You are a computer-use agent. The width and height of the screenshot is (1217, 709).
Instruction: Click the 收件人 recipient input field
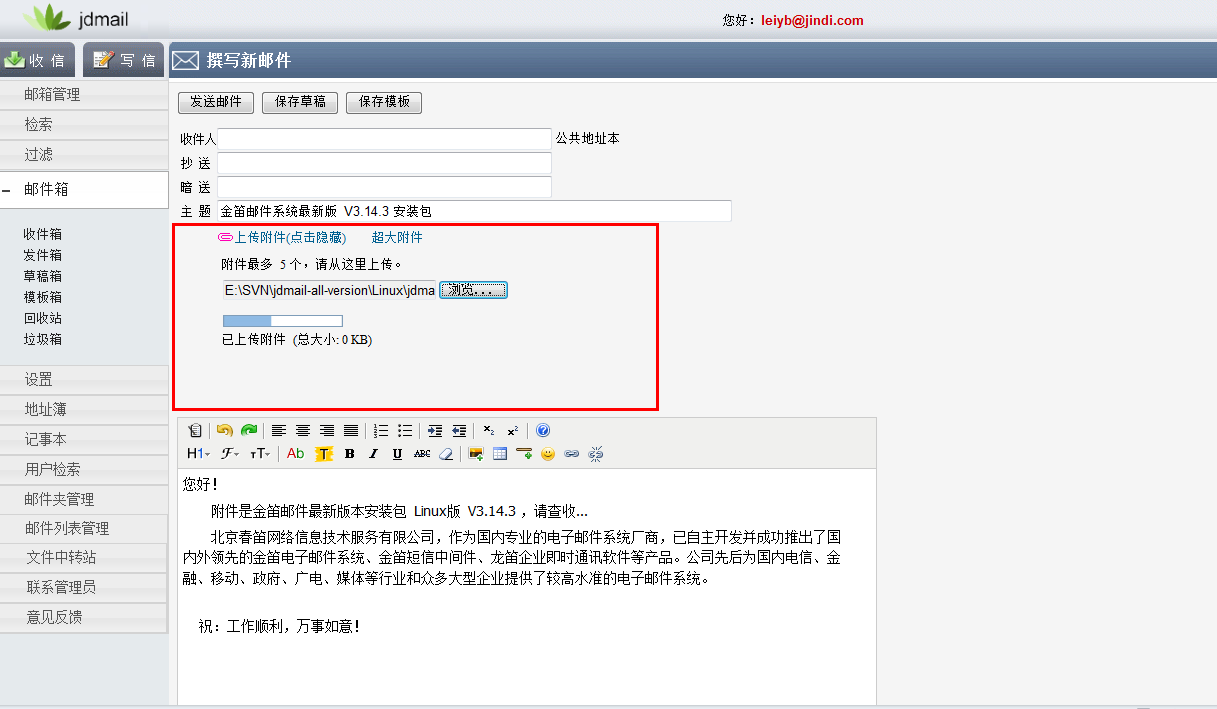pyautogui.click(x=385, y=139)
